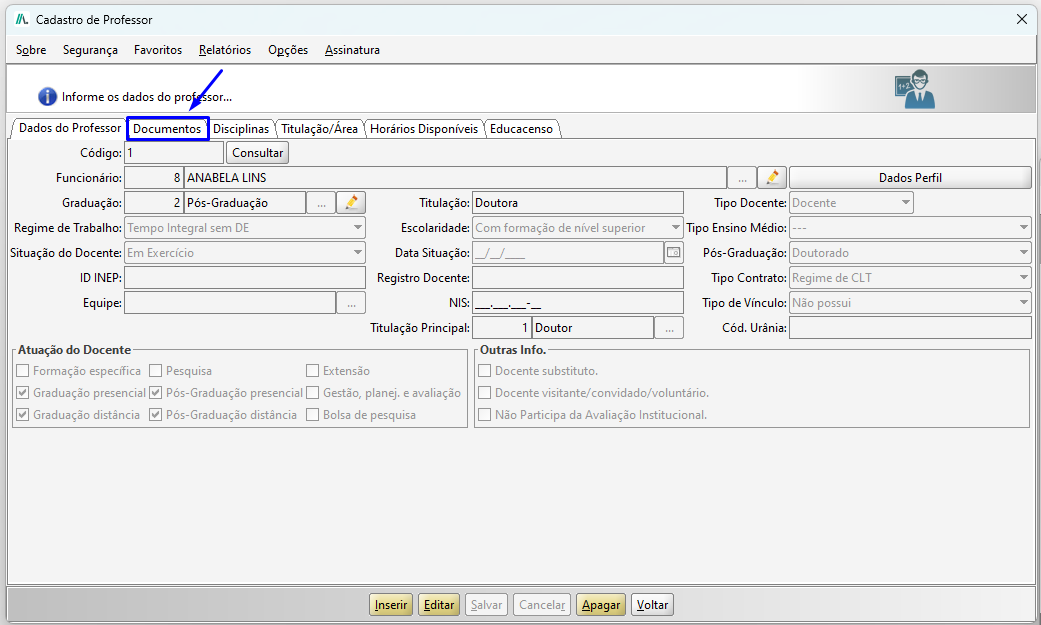Uncheck Pós-Graduação presencial
The width and height of the screenshot is (1041, 625).
(155, 393)
